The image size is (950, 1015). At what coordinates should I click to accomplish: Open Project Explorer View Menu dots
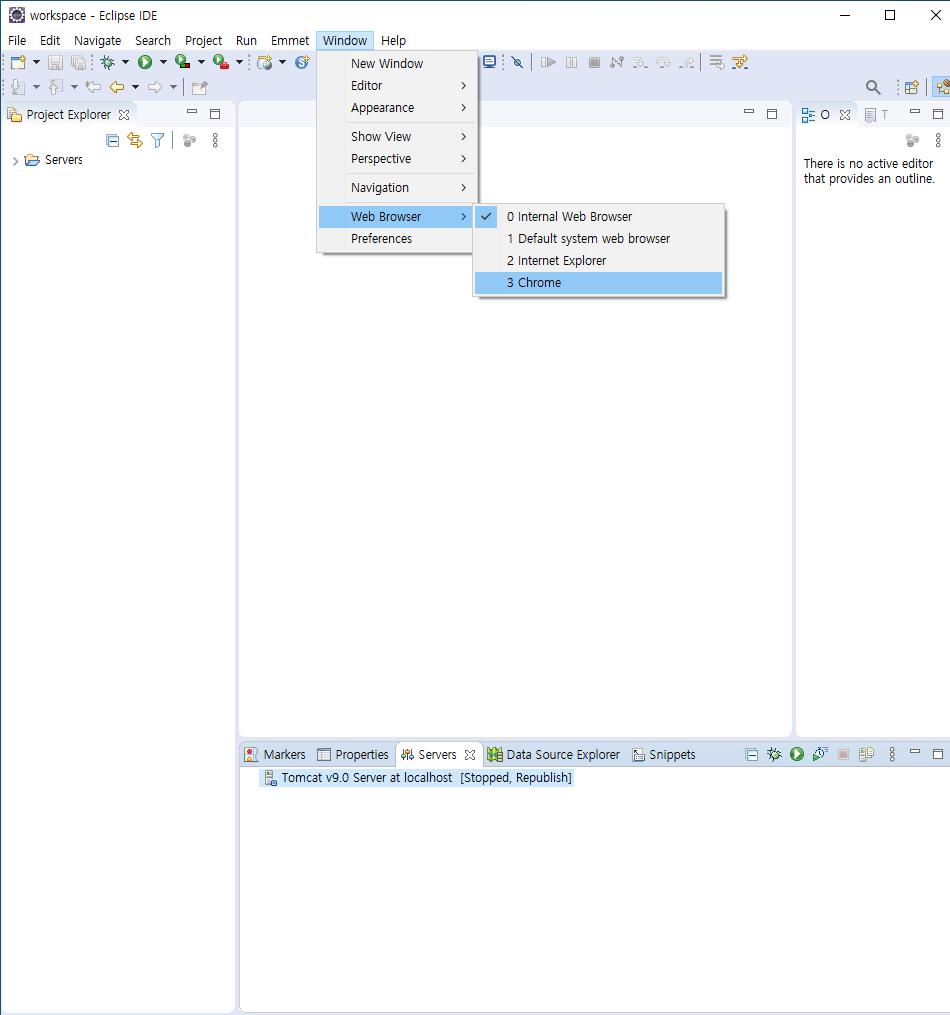tap(215, 140)
